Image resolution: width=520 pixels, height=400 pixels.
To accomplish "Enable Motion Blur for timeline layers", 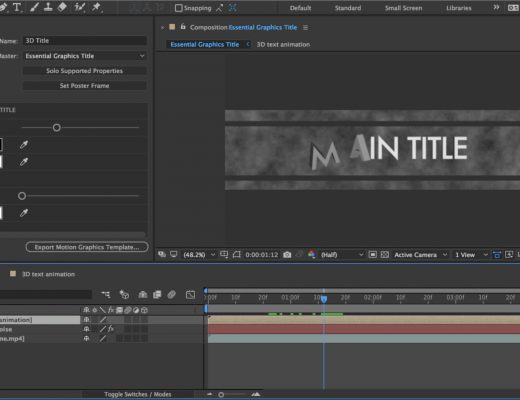I will (x=171, y=294).
